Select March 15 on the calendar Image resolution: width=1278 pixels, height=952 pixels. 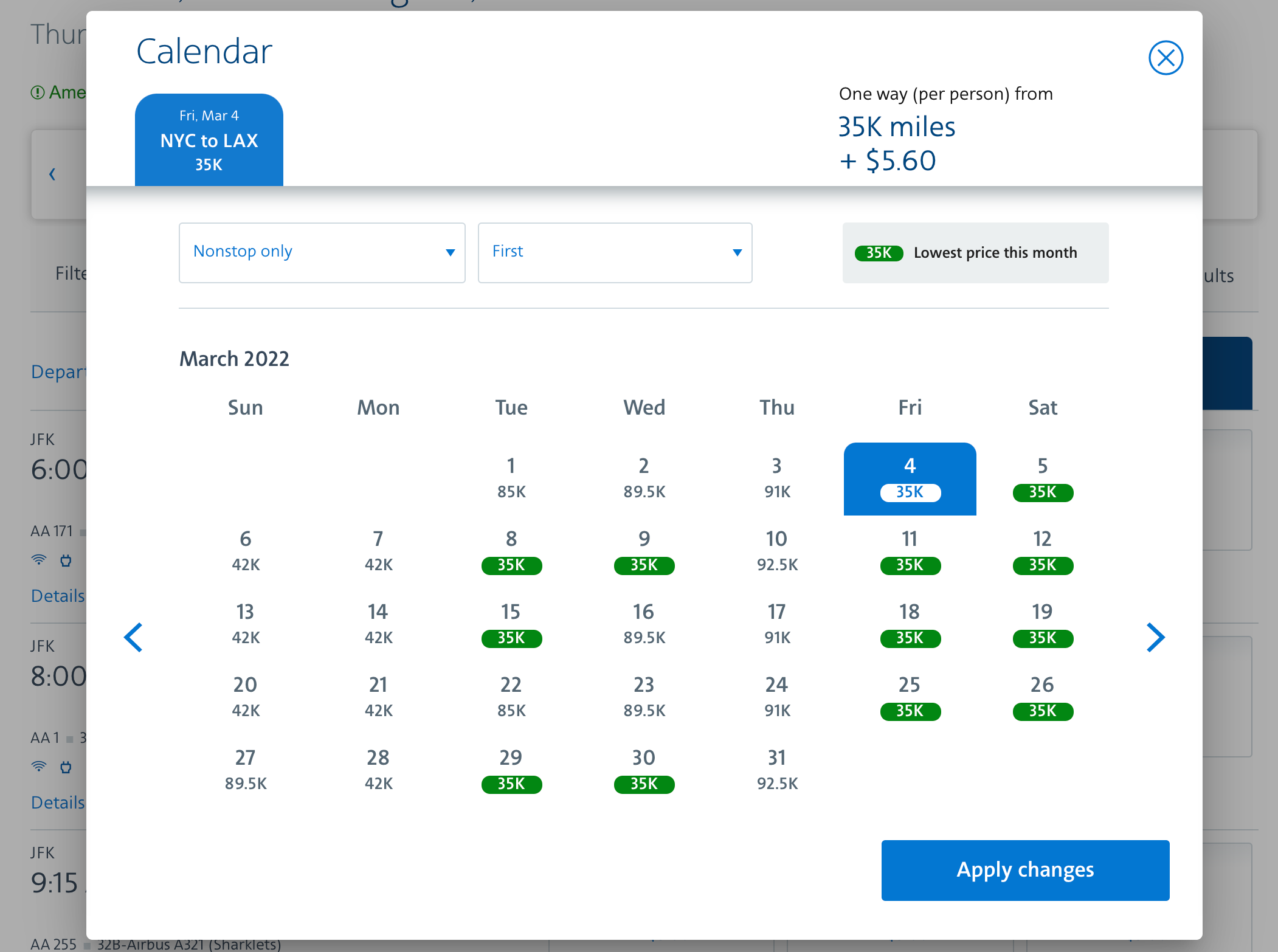tap(511, 624)
